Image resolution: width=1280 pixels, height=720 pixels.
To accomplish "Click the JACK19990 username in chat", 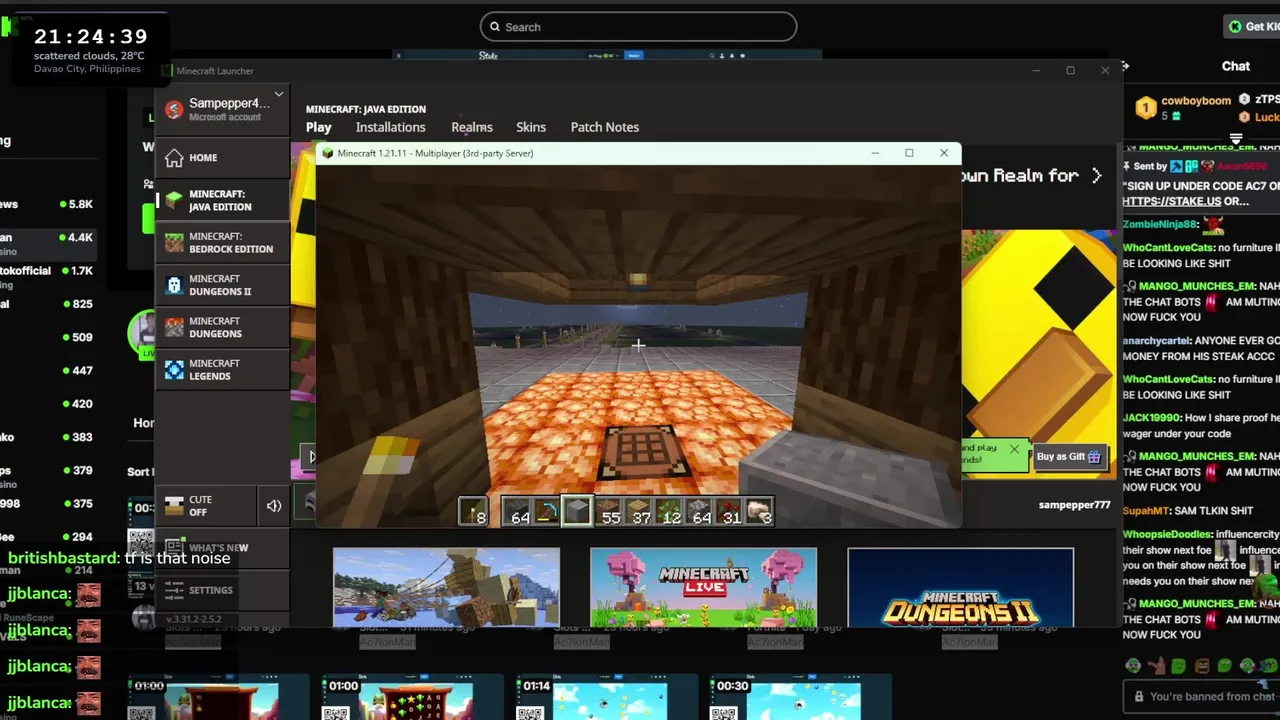I will pyautogui.click(x=1152, y=418).
